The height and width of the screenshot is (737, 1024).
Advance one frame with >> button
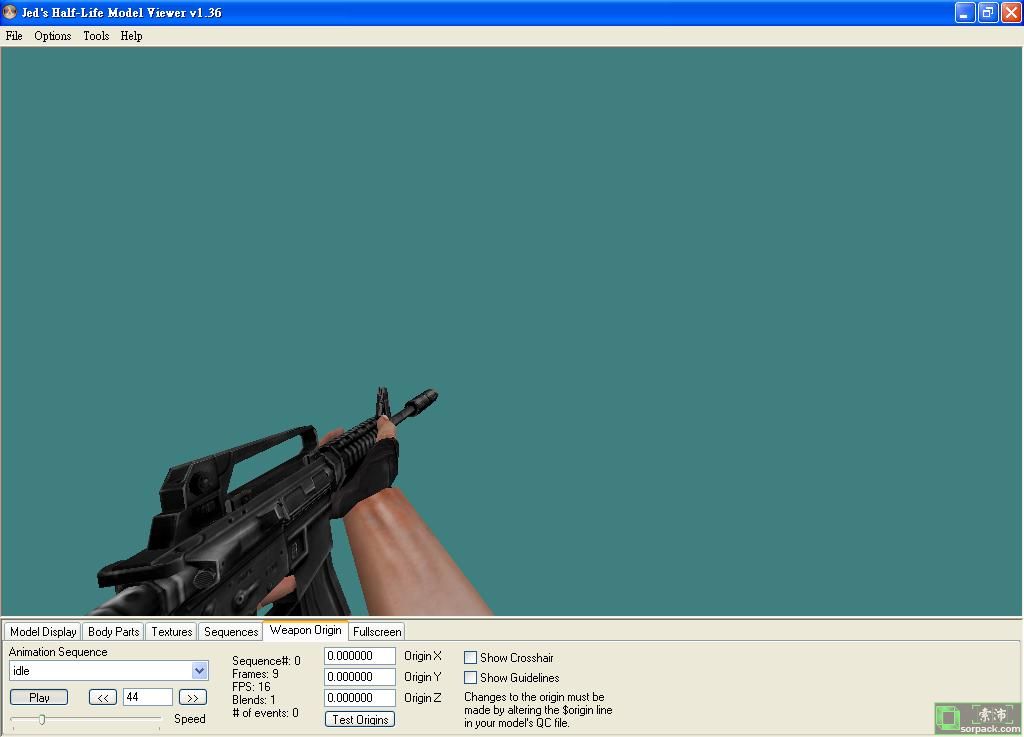point(192,697)
